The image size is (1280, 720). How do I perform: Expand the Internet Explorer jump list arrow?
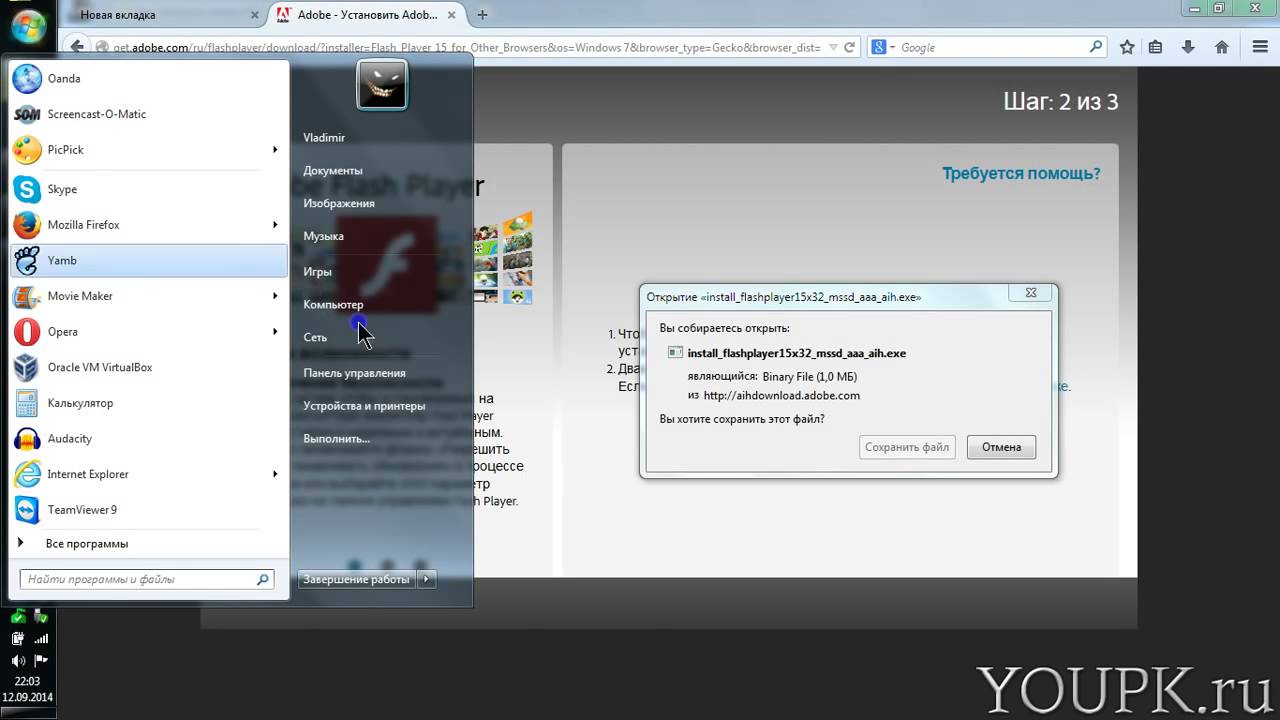click(275, 474)
